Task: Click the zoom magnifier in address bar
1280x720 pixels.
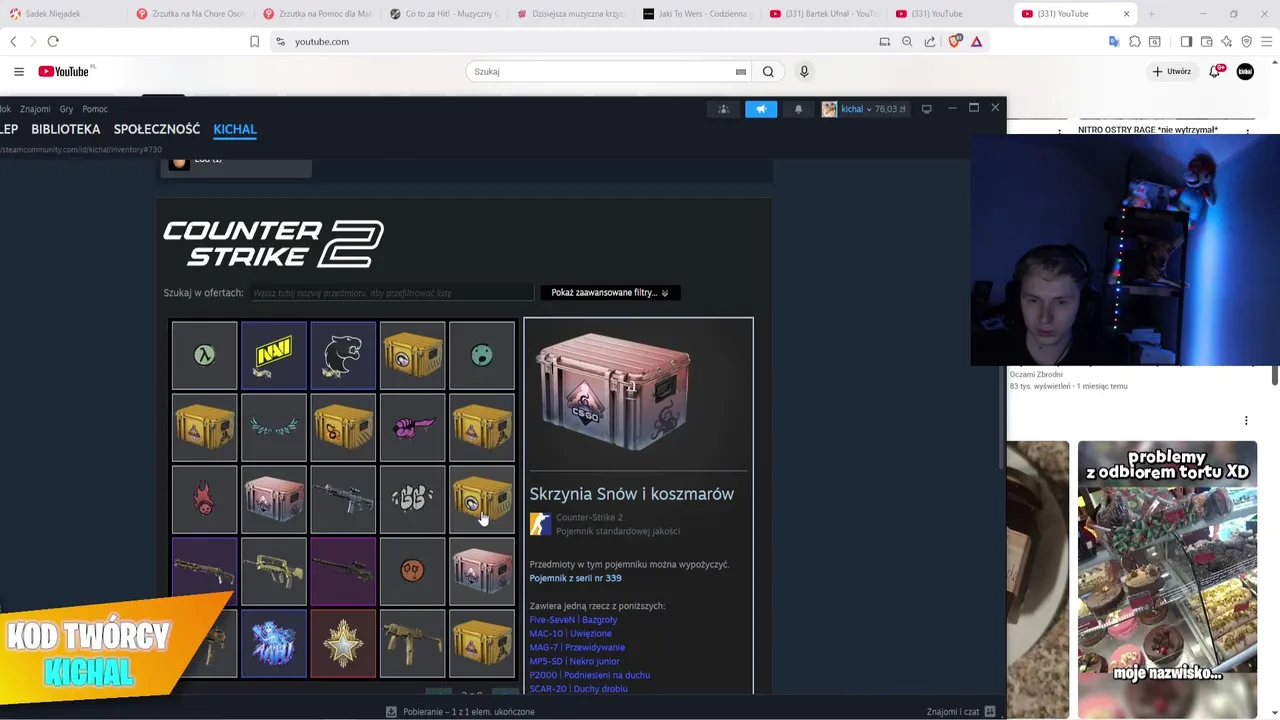Action: pyautogui.click(x=907, y=41)
